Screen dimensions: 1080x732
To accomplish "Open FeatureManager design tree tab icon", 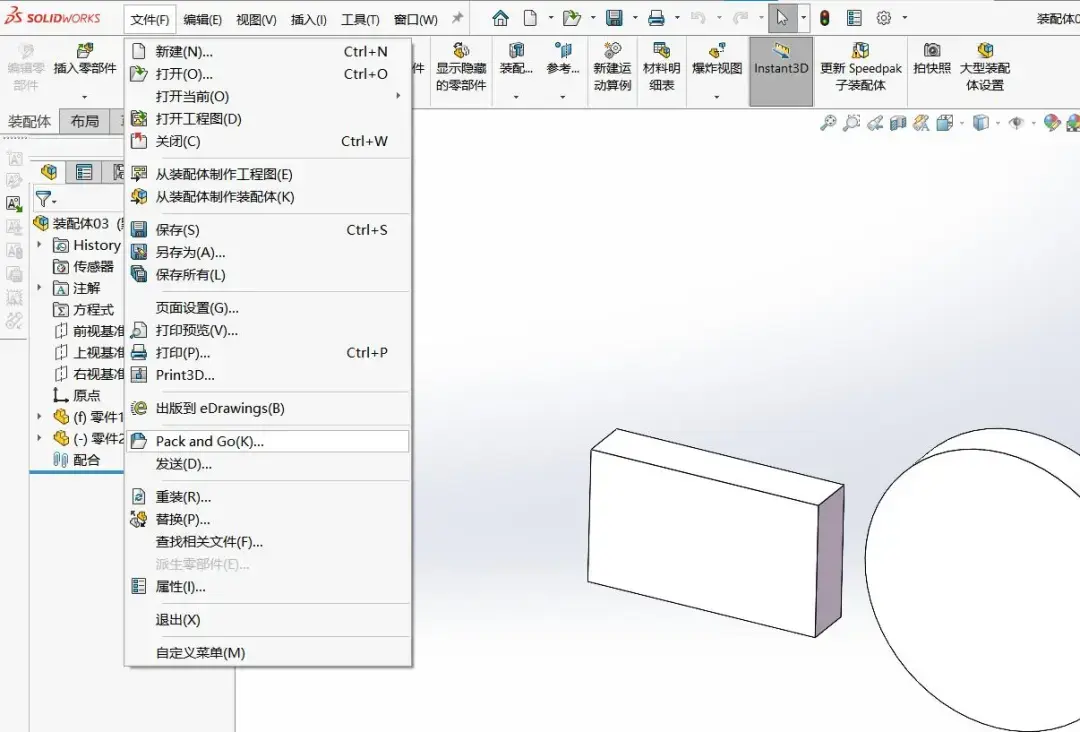I will (49, 171).
